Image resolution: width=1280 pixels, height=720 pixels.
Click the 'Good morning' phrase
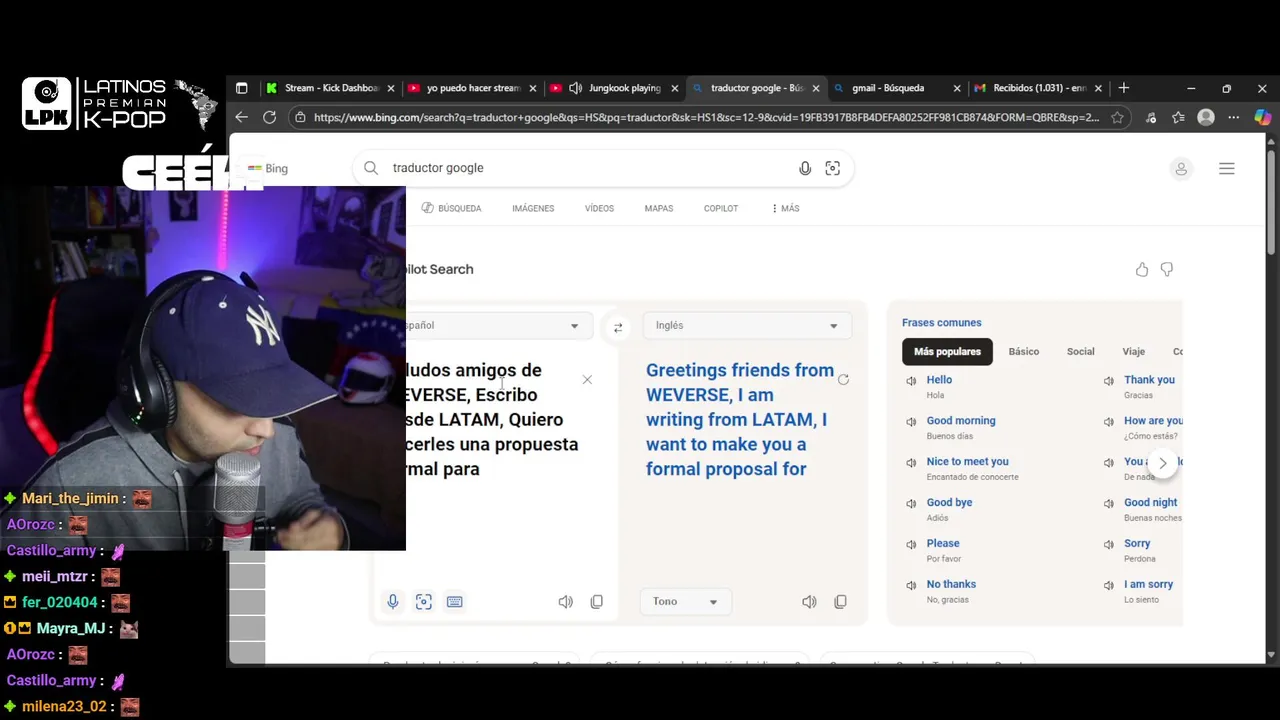[x=961, y=420]
